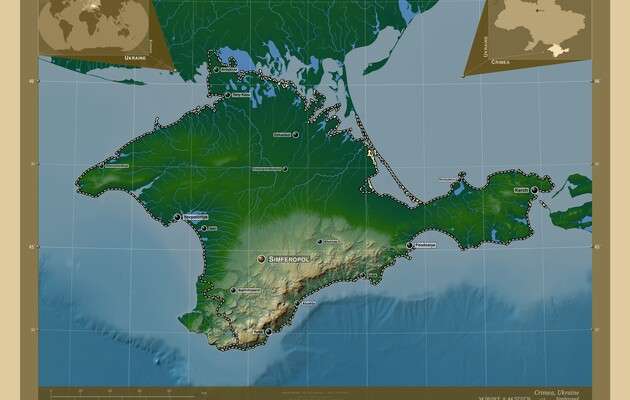Select the small marker east of Simferopol
The height and width of the screenshot is (400, 630).
(320, 241)
